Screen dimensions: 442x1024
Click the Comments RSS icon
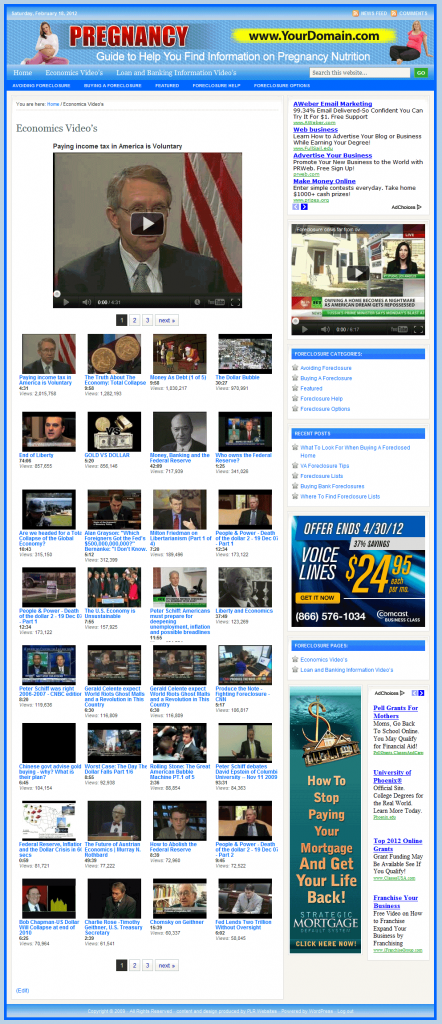click(x=394, y=13)
